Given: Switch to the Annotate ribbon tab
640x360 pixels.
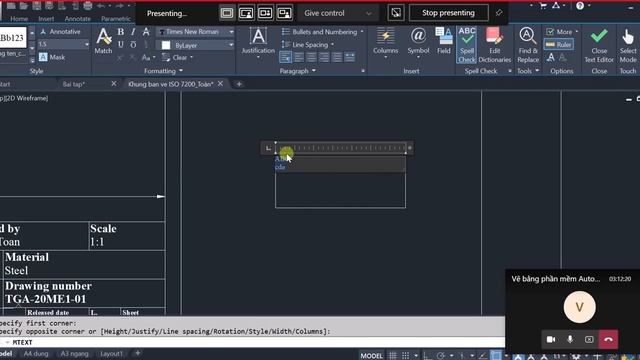Looking at the screenshot, I should coord(78,19).
